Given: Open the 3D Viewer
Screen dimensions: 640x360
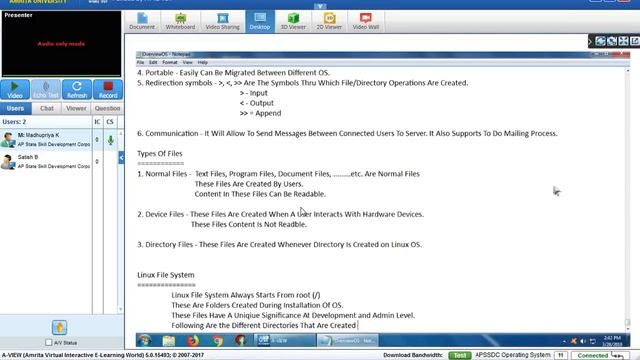Looking at the screenshot, I should pyautogui.click(x=293, y=21).
